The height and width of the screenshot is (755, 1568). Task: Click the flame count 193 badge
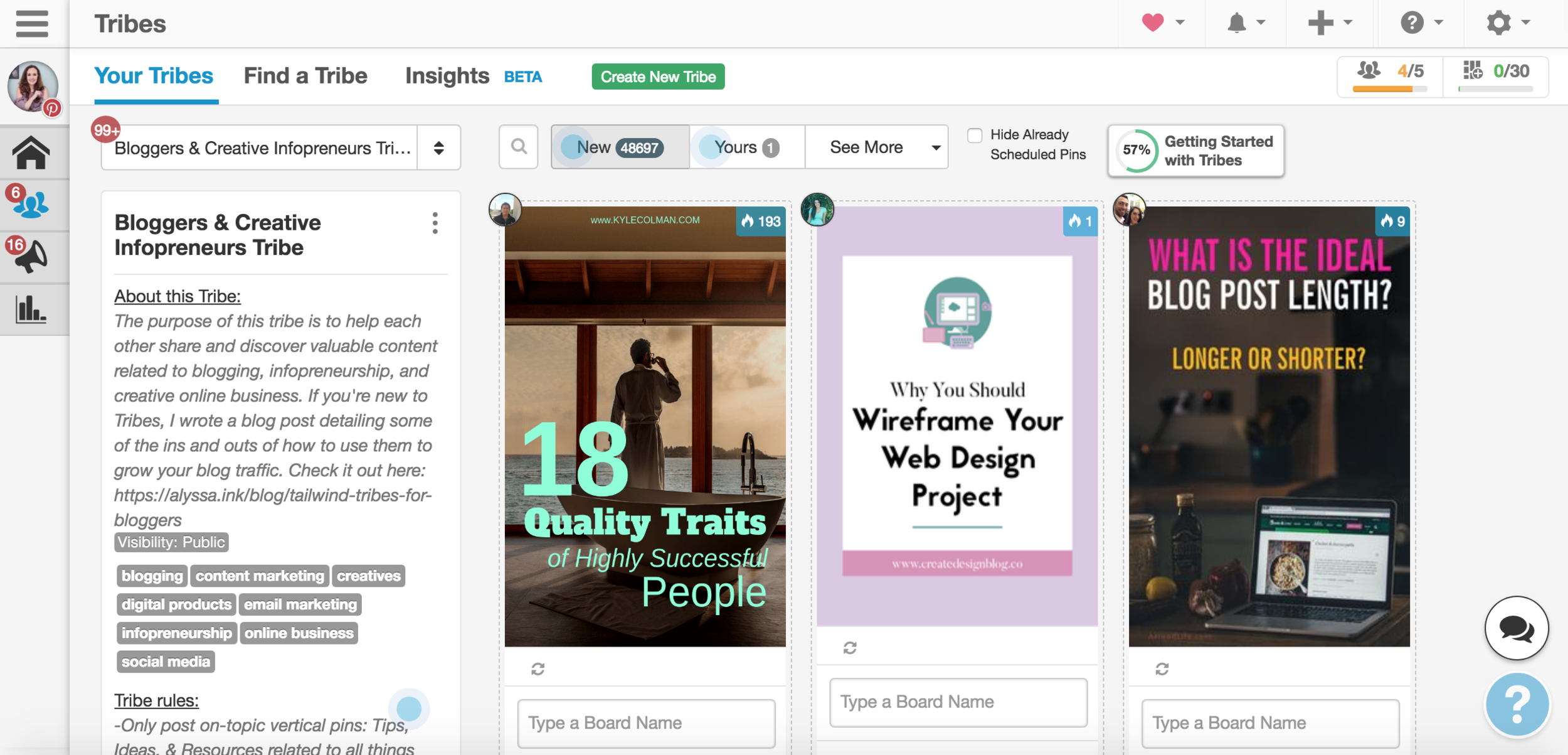[760, 221]
